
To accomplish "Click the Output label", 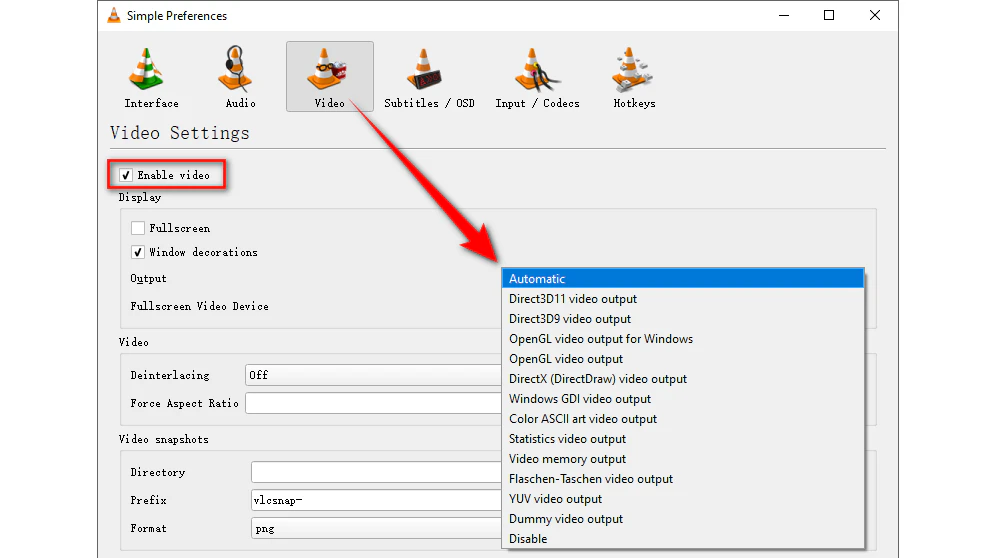I will 148,279.
